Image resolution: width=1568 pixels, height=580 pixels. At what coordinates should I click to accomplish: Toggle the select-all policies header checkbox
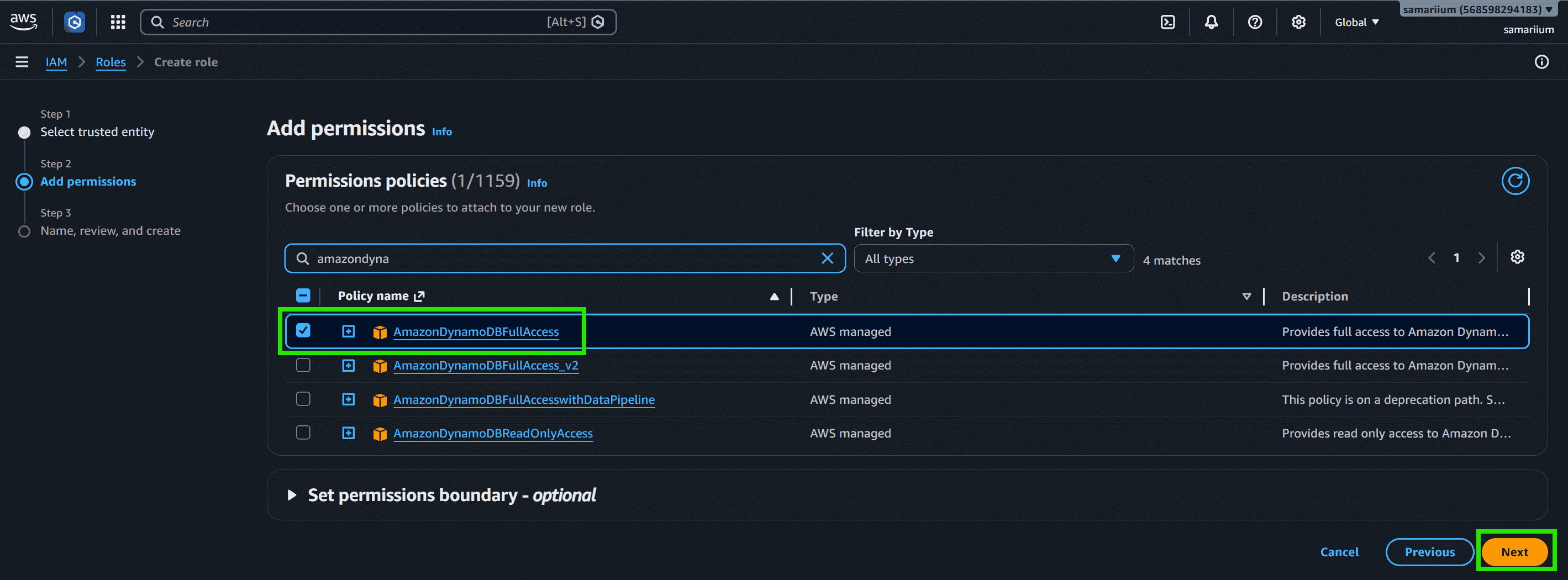(303, 296)
